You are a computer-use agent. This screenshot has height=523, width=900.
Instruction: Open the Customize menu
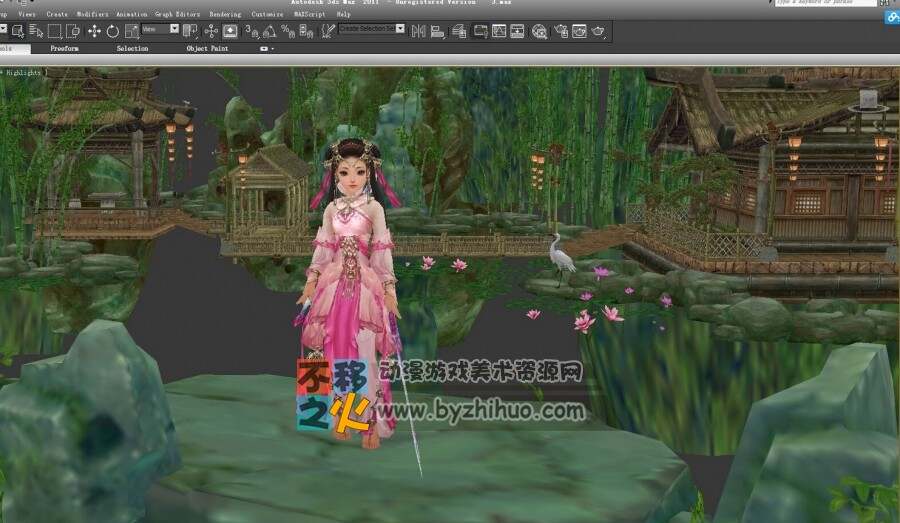tap(267, 14)
